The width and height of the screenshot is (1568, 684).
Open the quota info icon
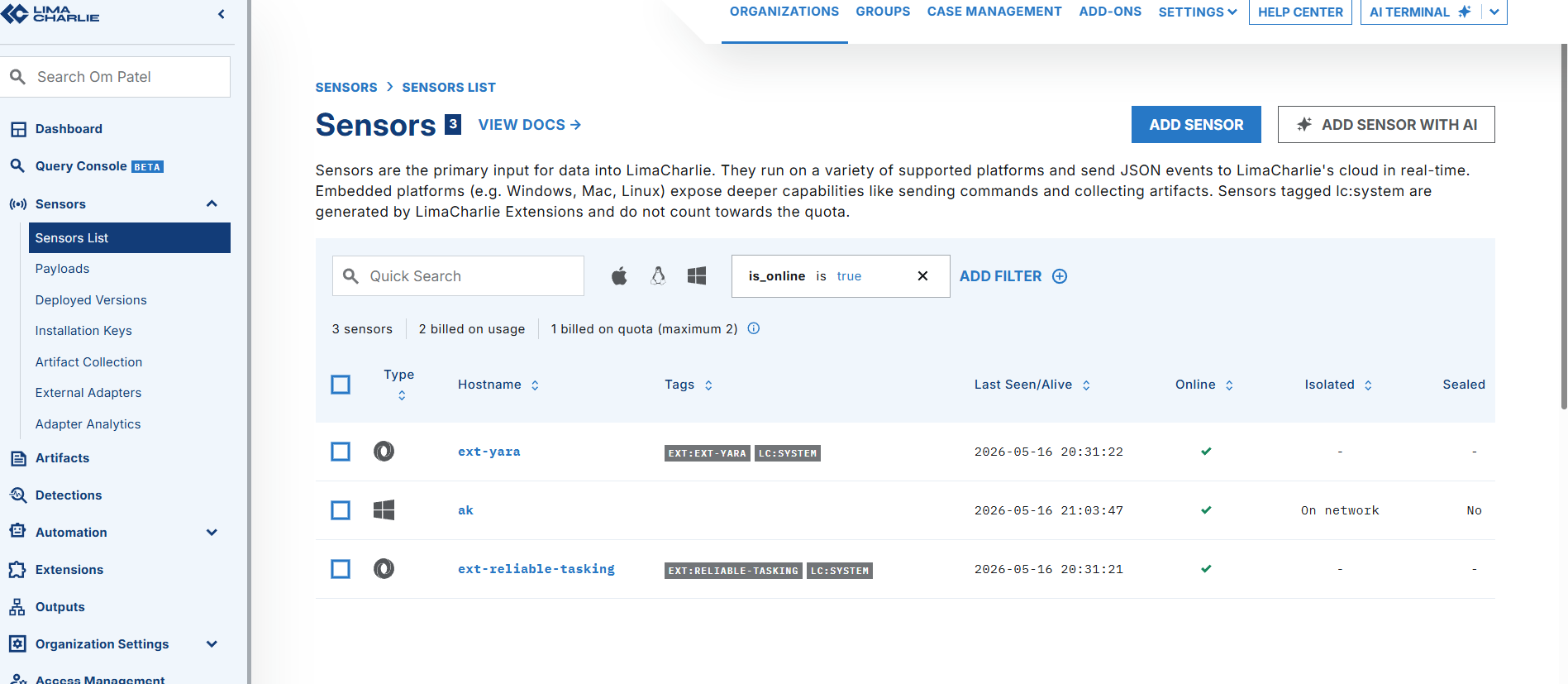(x=754, y=328)
